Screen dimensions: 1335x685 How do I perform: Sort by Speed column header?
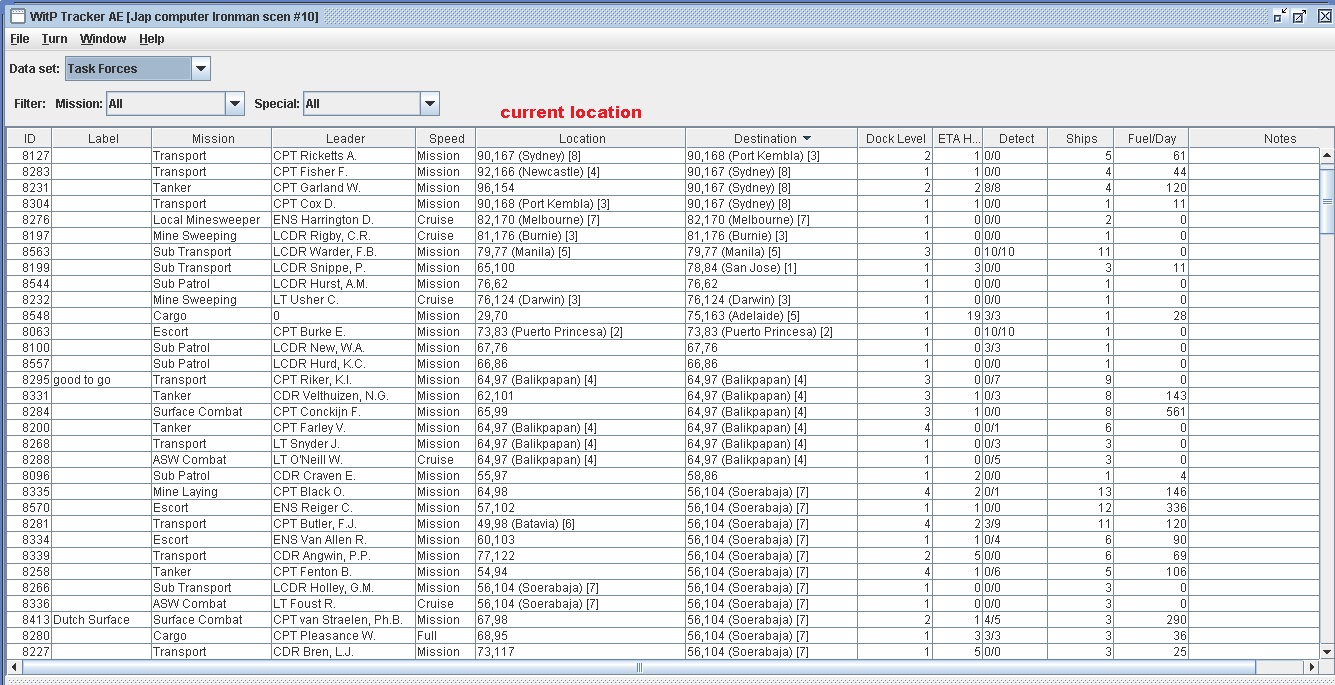(446, 138)
